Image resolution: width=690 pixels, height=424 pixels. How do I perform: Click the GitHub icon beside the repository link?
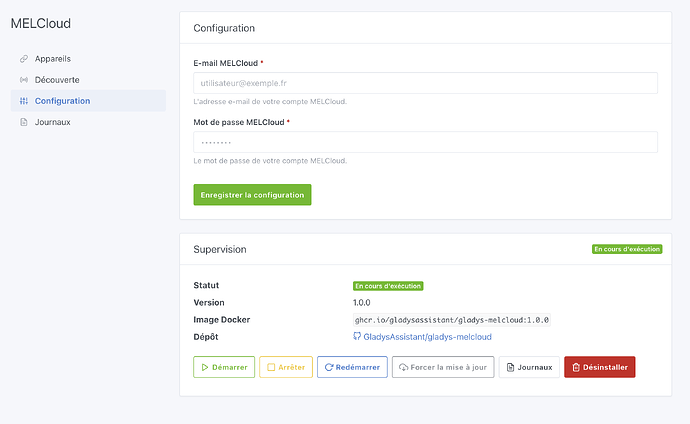[x=357, y=336]
